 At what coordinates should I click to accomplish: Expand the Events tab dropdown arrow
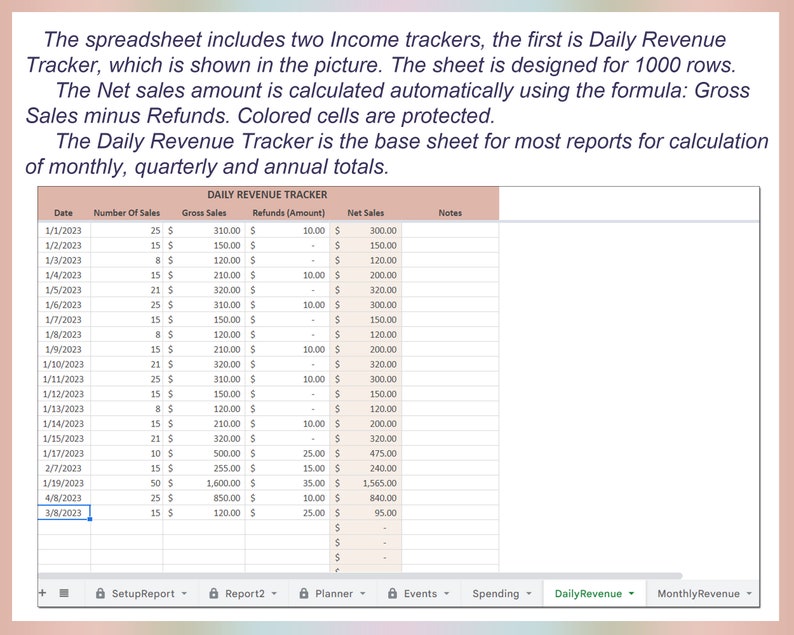point(447,593)
